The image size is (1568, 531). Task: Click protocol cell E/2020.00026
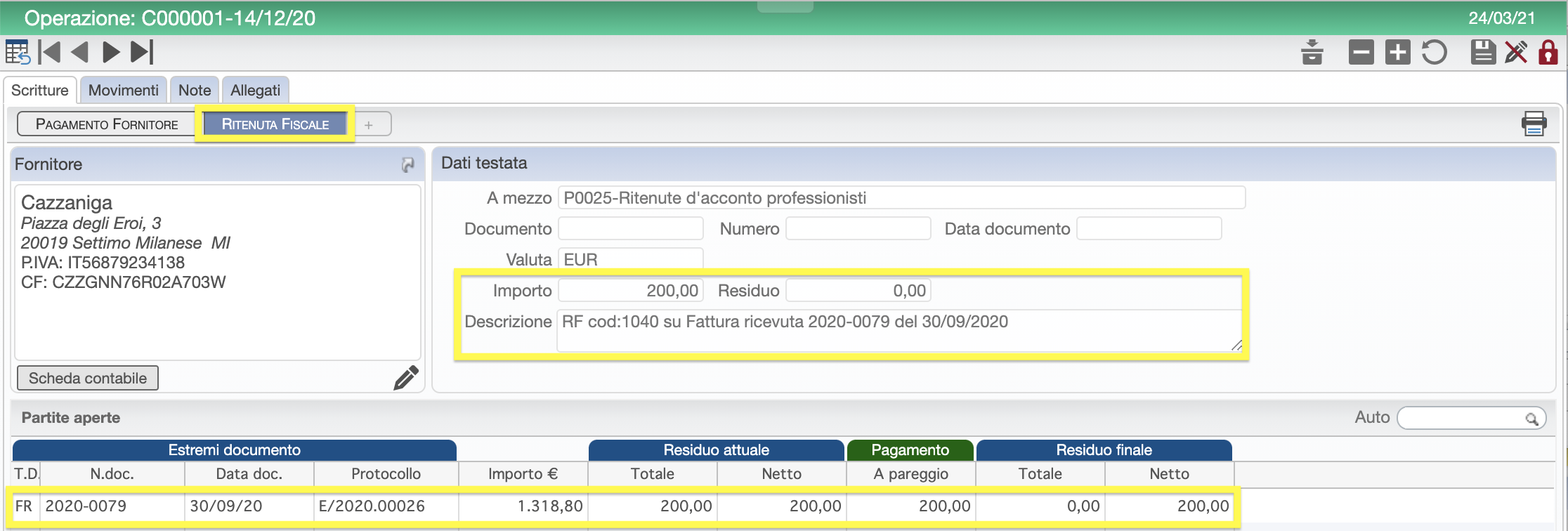[386, 506]
